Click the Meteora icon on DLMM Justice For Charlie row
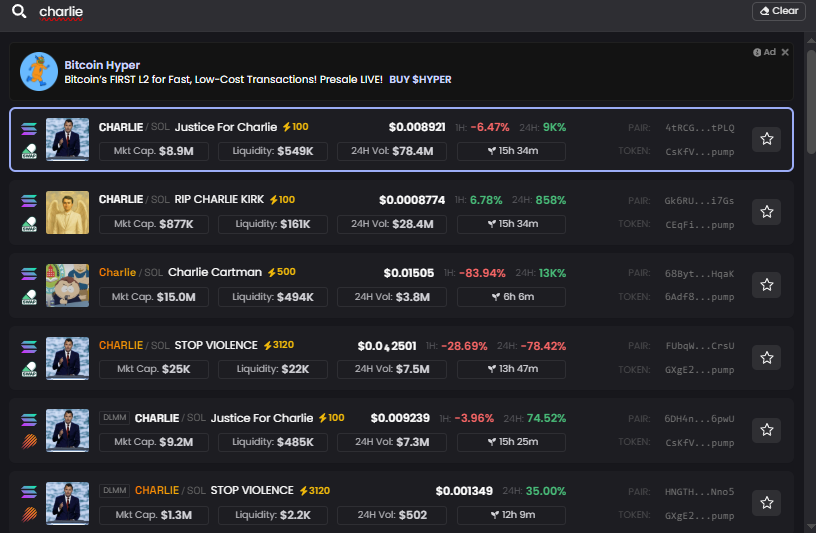 [x=29, y=441]
